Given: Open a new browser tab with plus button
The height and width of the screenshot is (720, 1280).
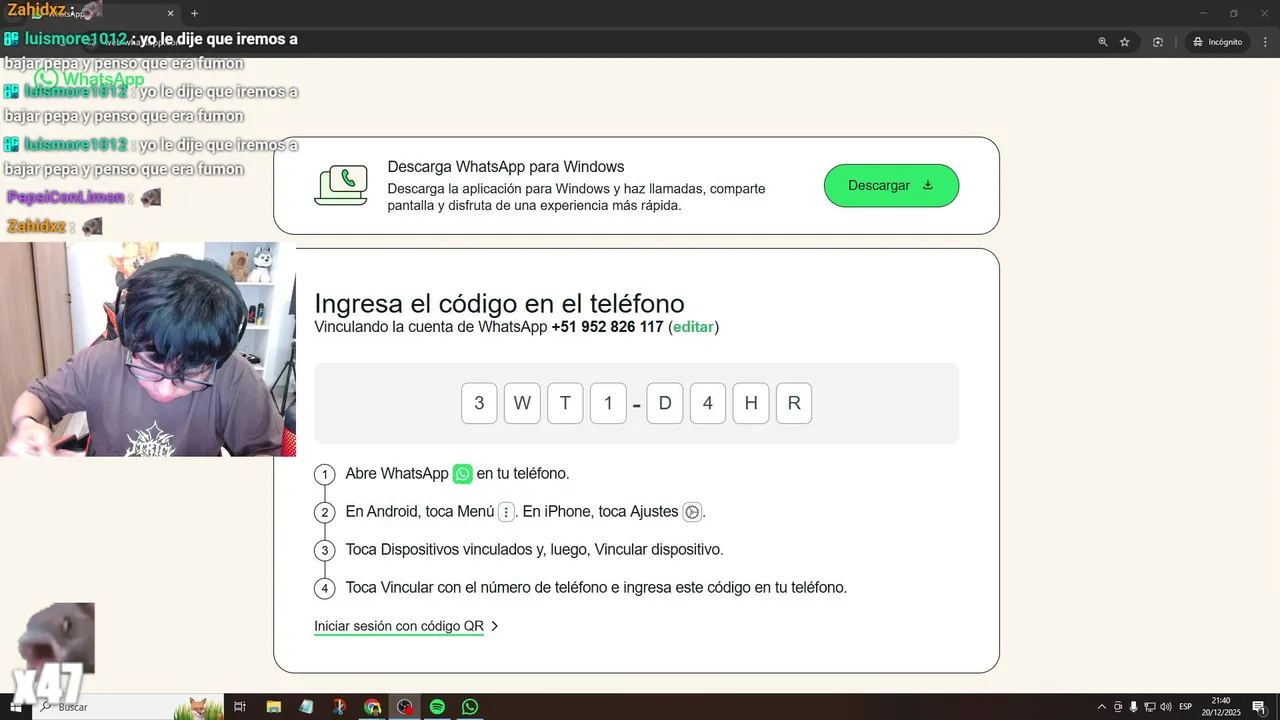Looking at the screenshot, I should click(x=194, y=13).
